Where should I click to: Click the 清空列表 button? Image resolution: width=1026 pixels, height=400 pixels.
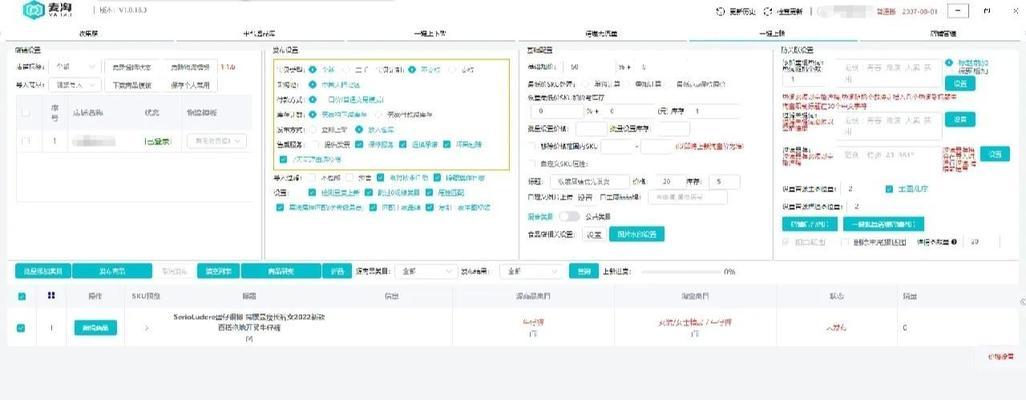tap(218, 270)
